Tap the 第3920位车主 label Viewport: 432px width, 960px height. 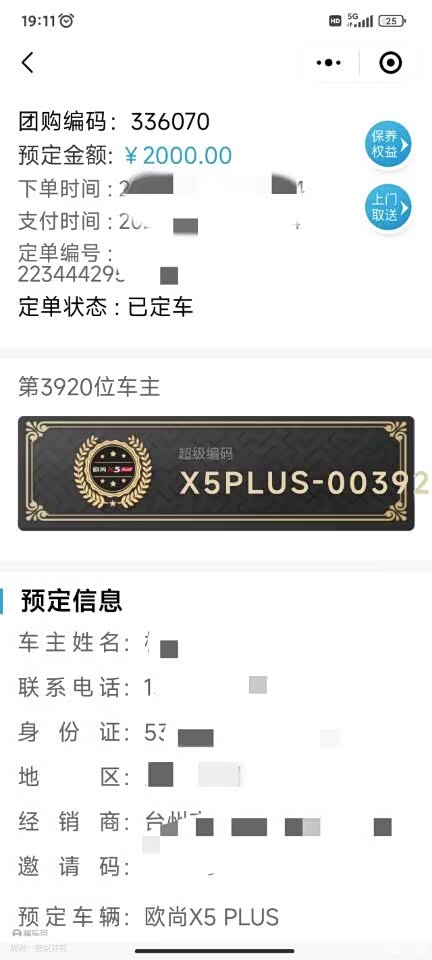coord(89,388)
